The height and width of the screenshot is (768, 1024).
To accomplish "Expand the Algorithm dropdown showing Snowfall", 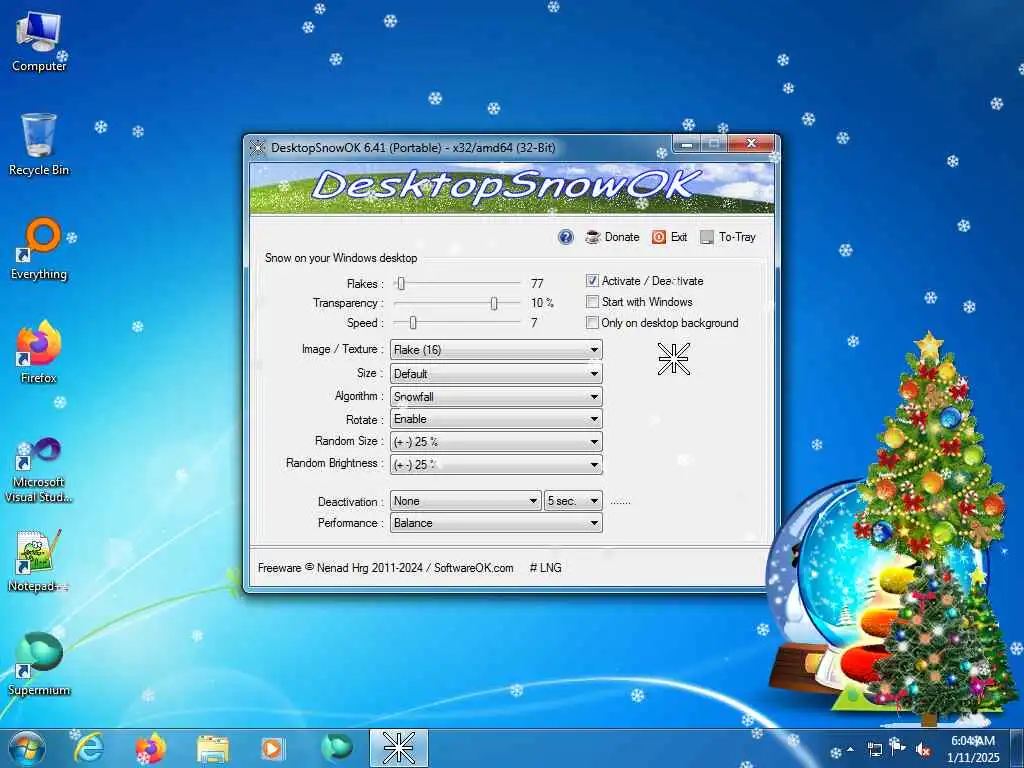I will point(496,396).
